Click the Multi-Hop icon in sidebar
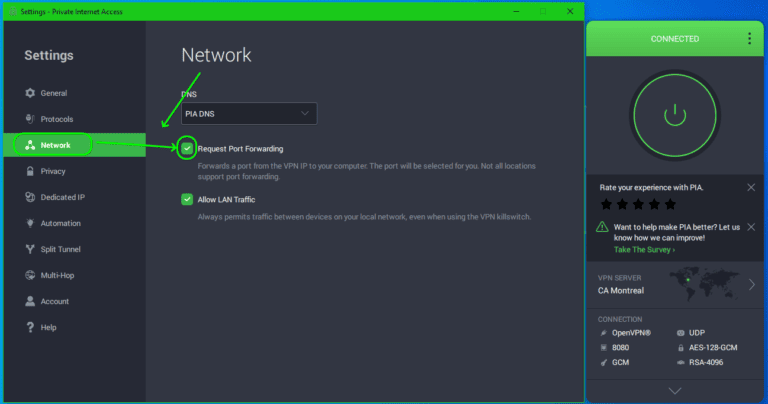Viewport: 768px width, 404px height. pos(31,275)
